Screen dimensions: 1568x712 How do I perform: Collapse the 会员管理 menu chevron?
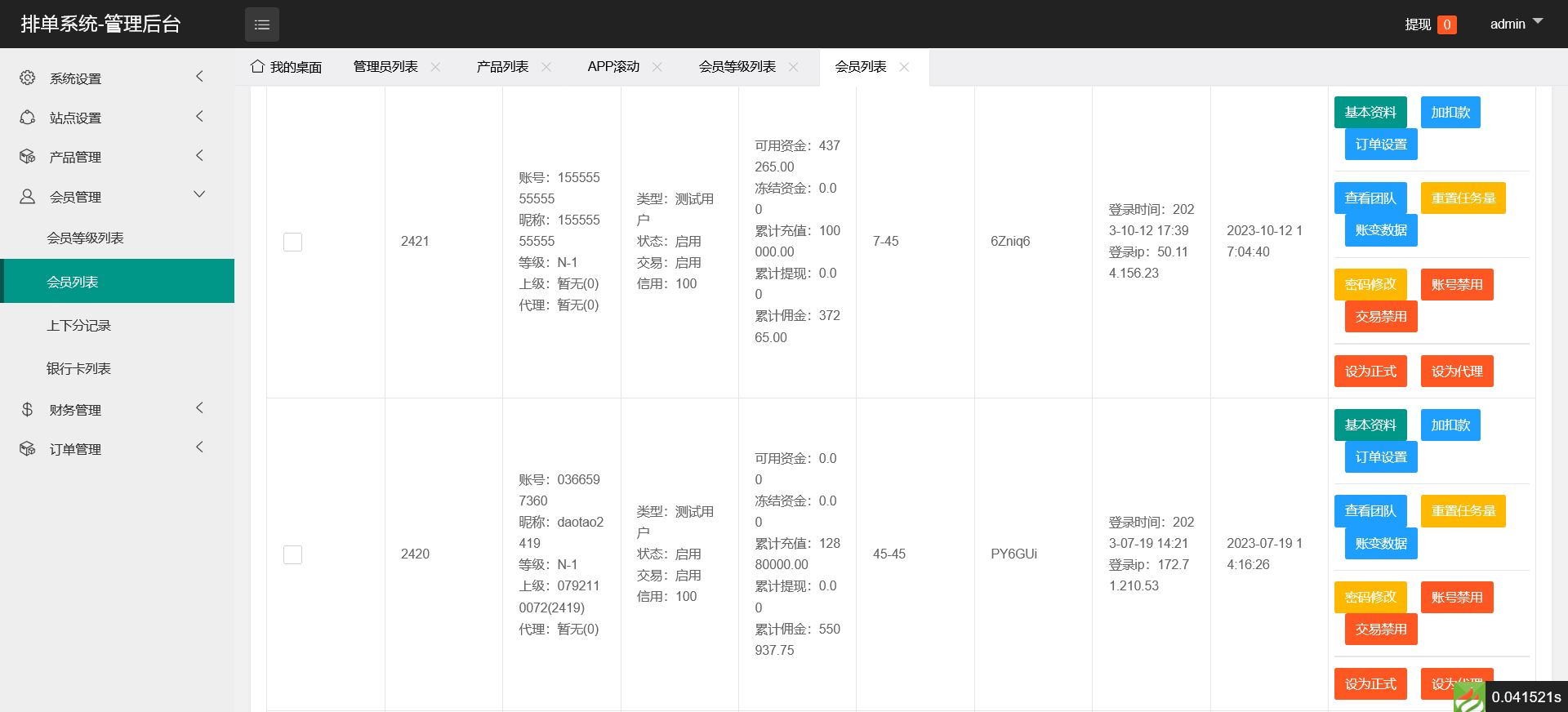(x=199, y=194)
